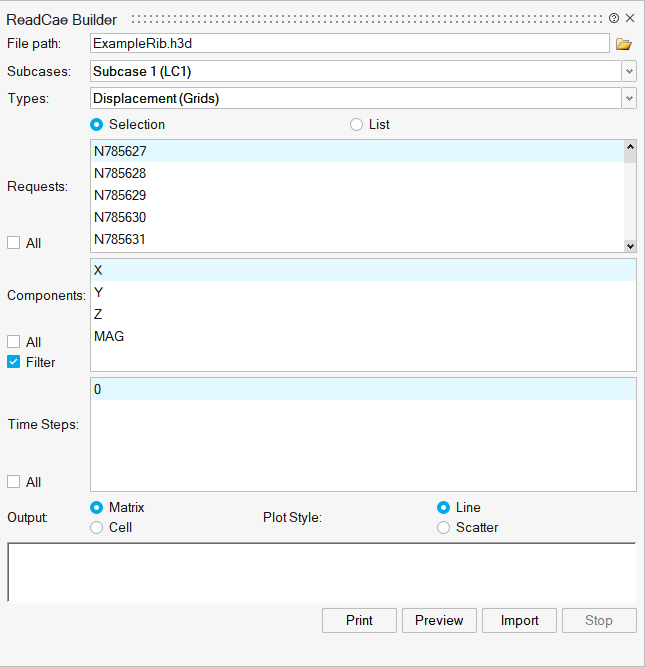Uncheck the Filter checkbox
Viewport: 645px width, 667px height.
tap(14, 362)
